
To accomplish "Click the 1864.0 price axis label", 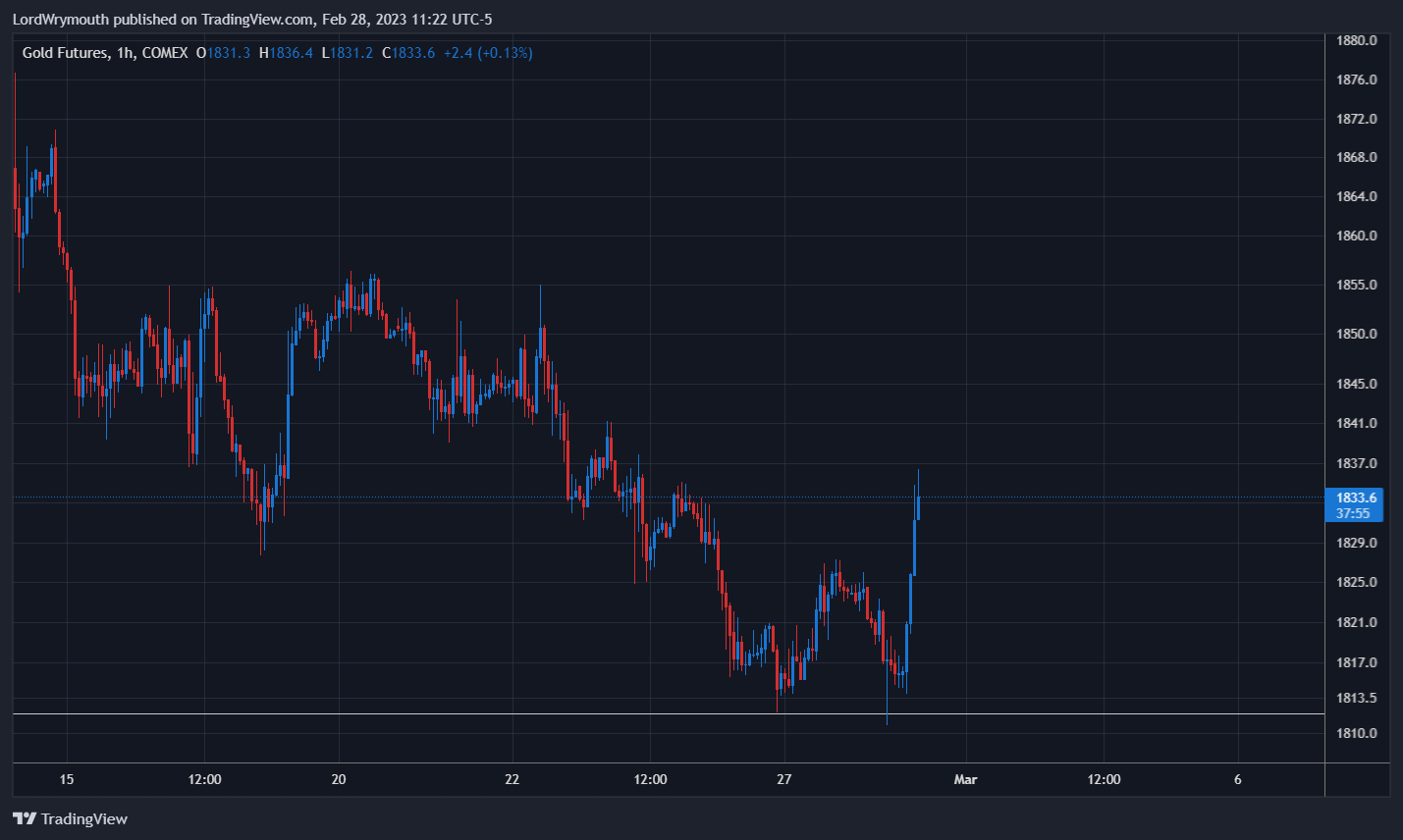I will coord(1357,196).
